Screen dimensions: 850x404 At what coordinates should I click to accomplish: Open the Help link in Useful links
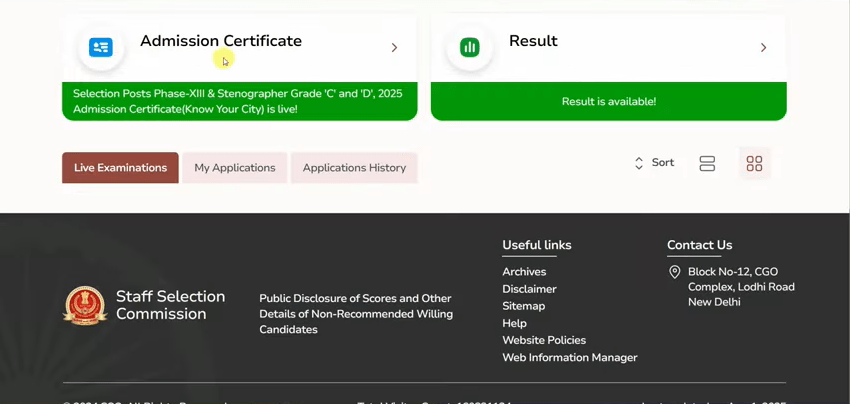coord(514,323)
